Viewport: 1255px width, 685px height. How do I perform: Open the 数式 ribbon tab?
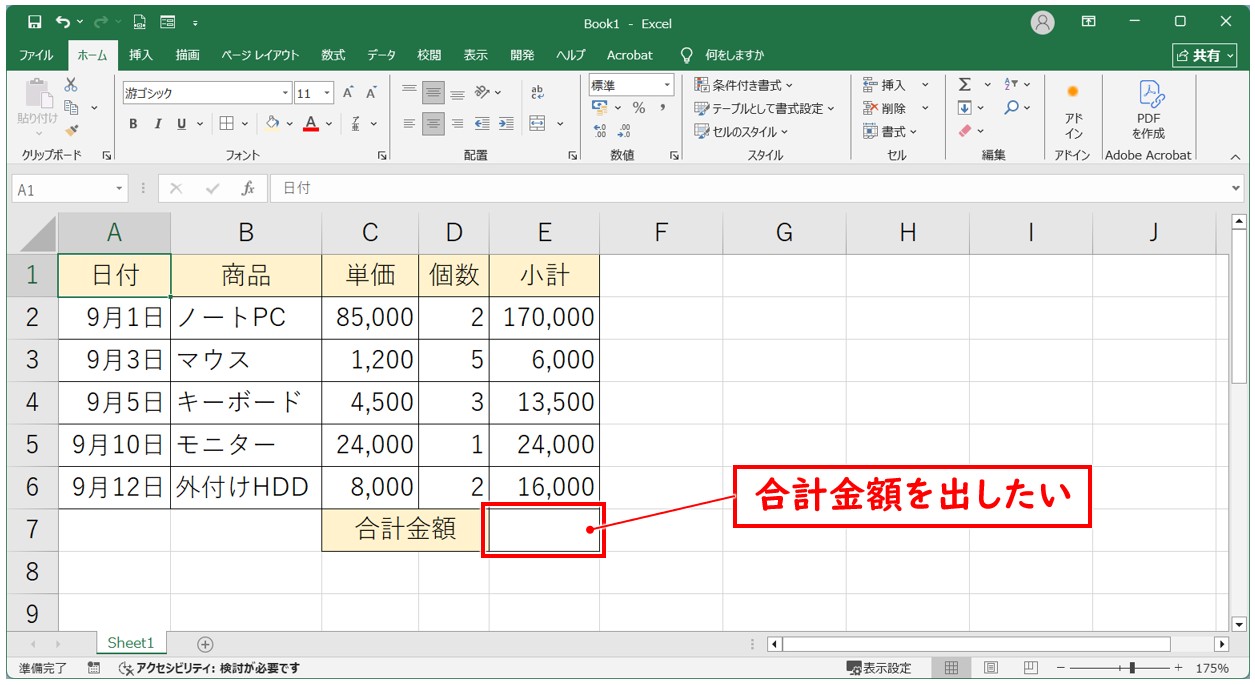click(333, 55)
